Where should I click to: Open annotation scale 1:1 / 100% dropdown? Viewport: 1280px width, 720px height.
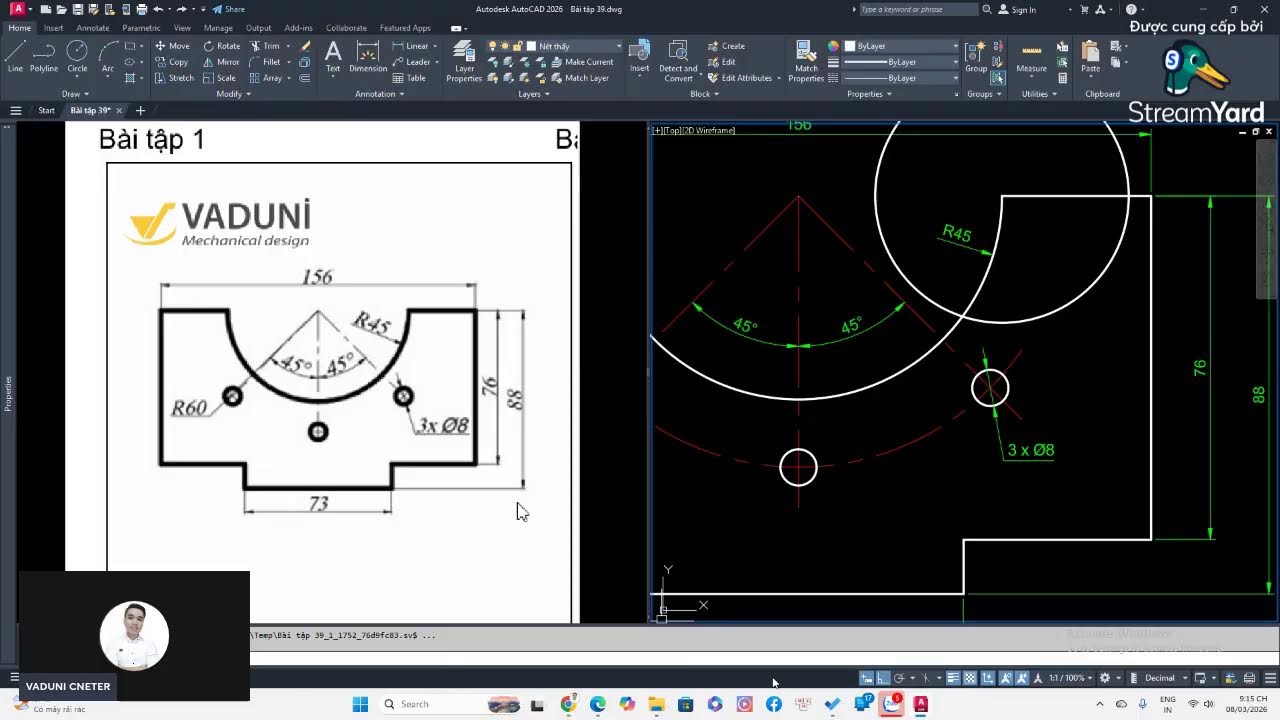point(1070,678)
